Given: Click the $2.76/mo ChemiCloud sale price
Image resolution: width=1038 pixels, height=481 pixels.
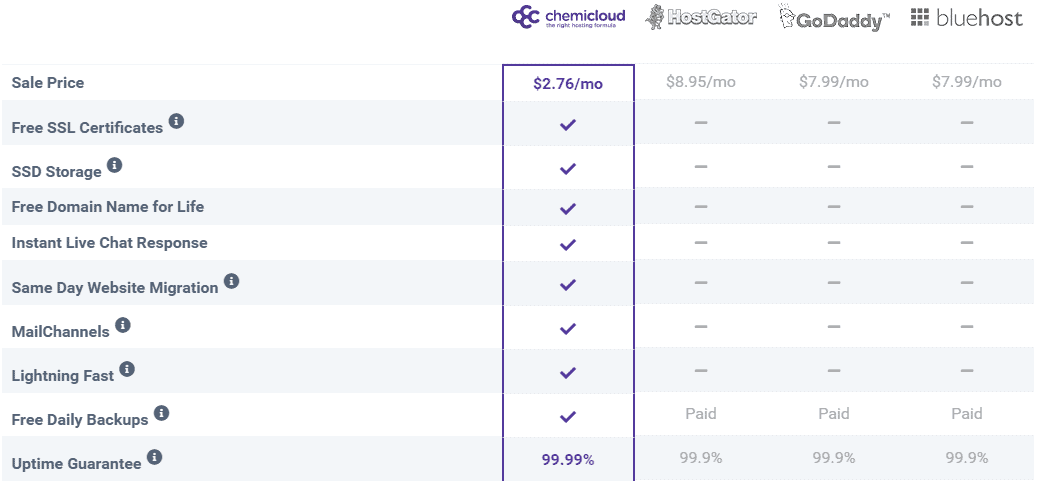Looking at the screenshot, I should point(568,84).
